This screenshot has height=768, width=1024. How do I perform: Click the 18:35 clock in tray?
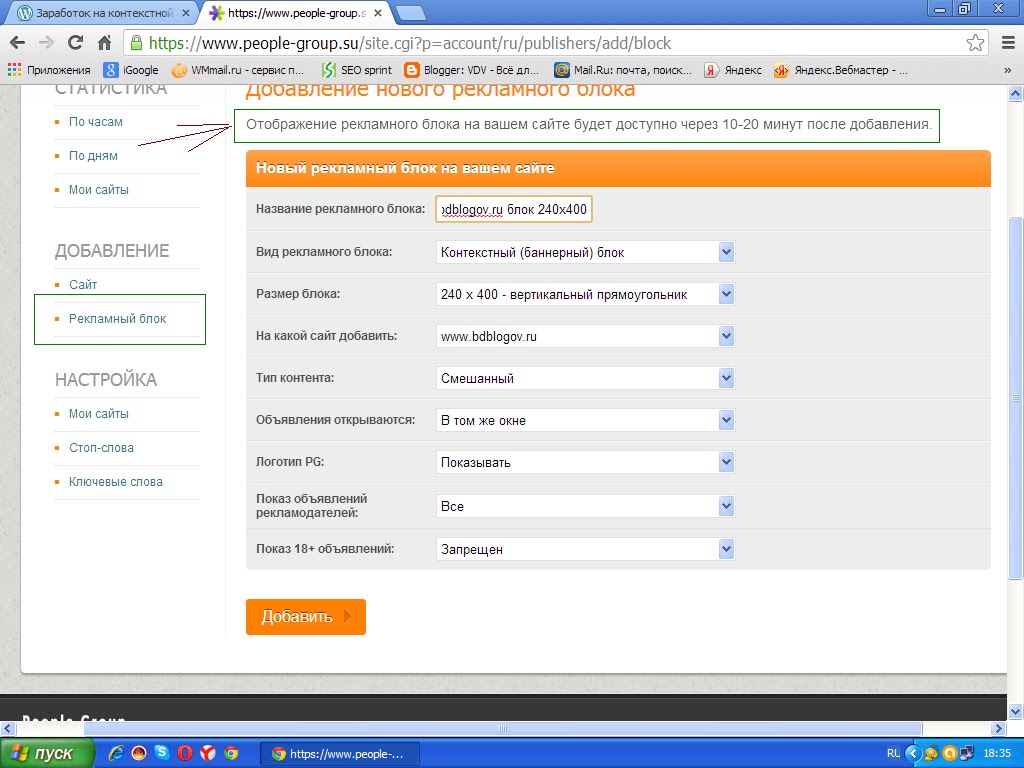(997, 753)
